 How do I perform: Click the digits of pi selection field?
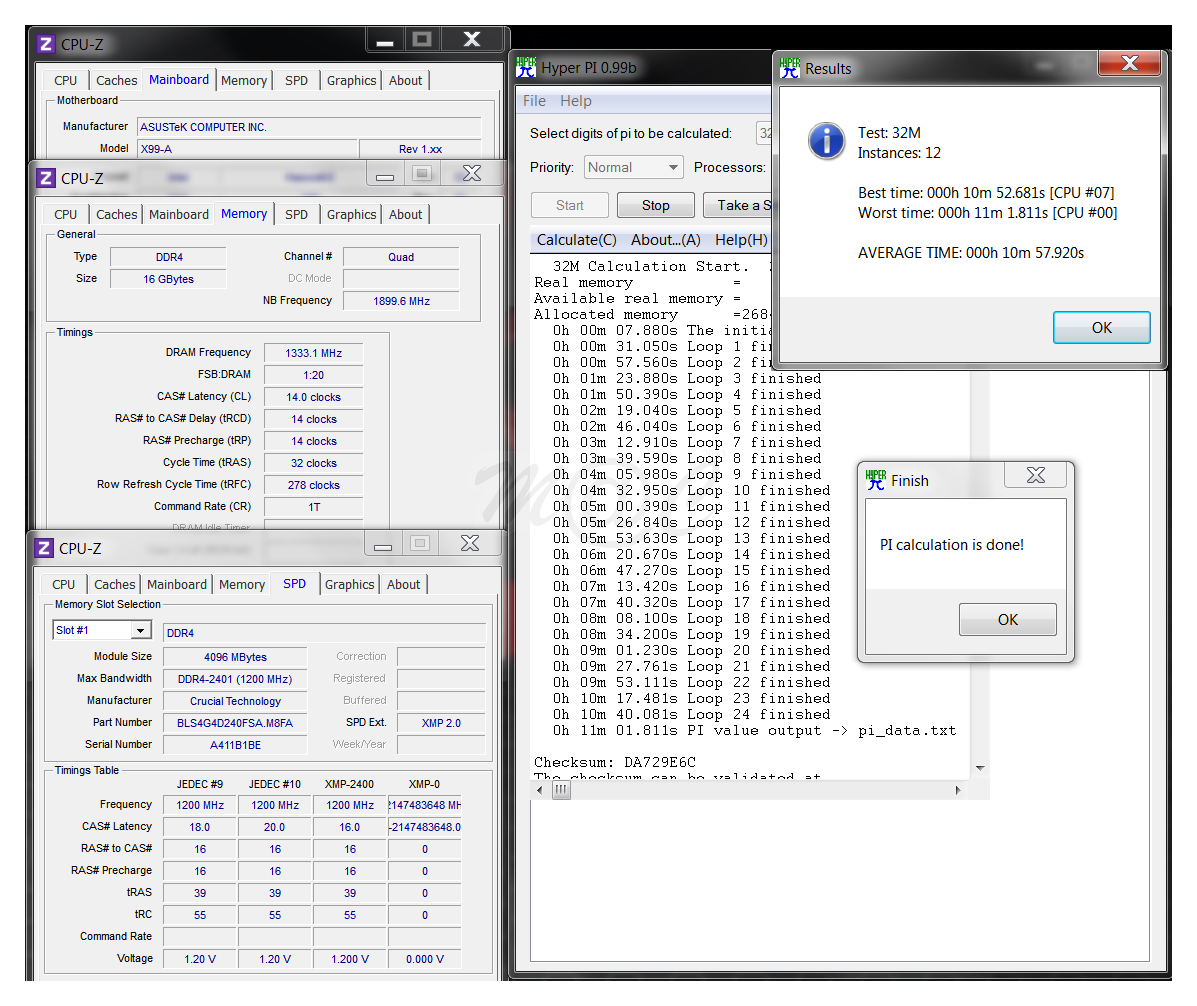764,133
